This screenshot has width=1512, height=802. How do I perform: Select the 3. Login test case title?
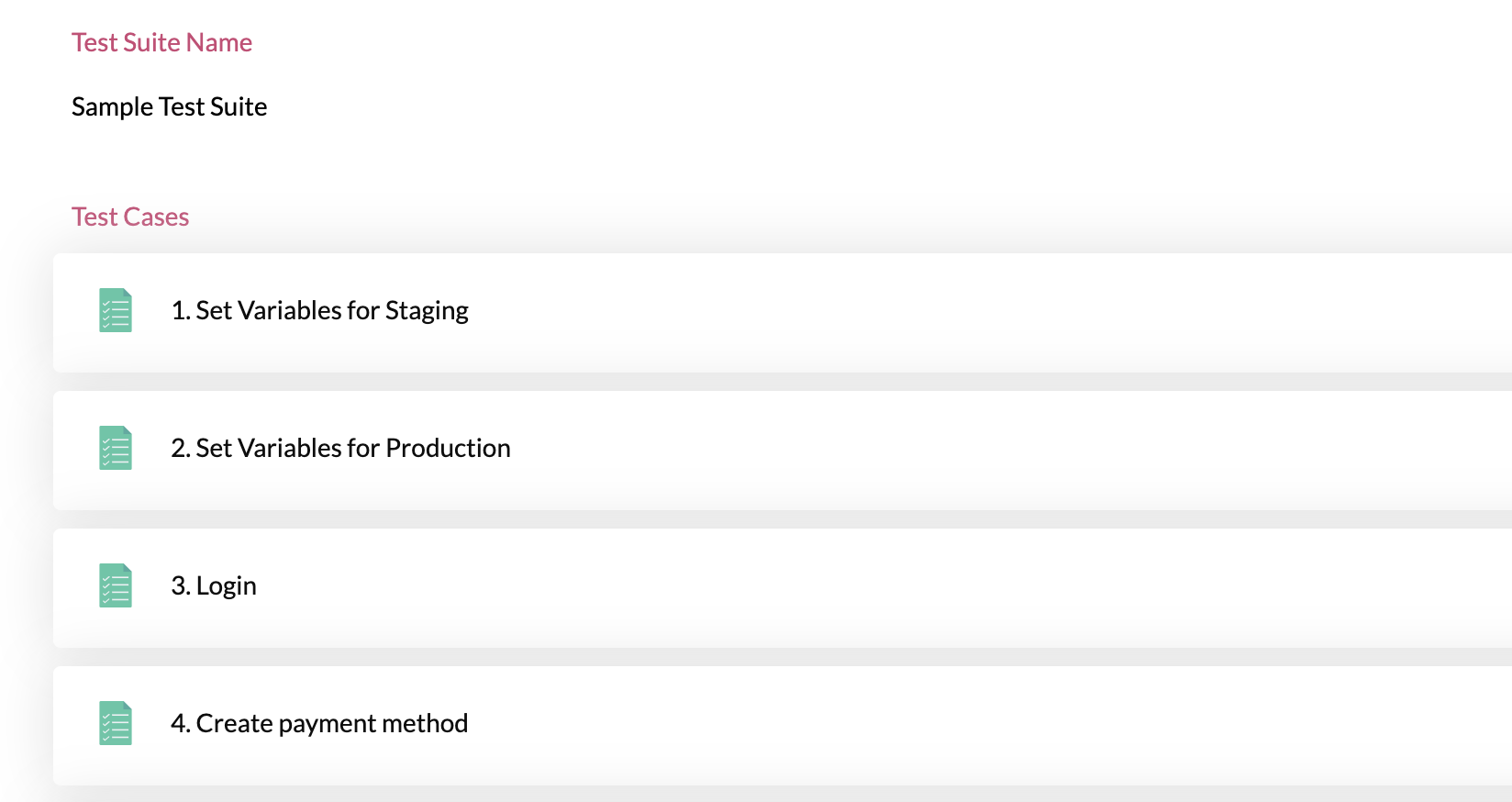pyautogui.click(x=214, y=586)
